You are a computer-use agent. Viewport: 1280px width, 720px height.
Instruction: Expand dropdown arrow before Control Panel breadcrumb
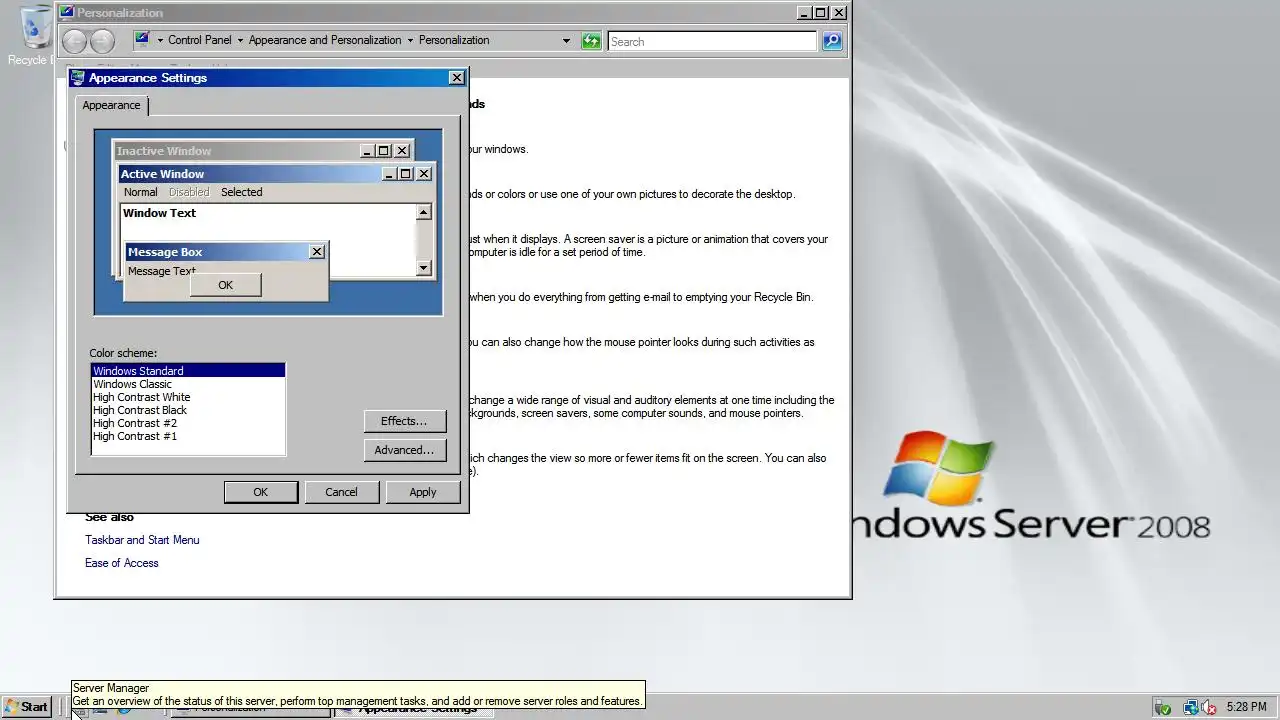click(160, 41)
